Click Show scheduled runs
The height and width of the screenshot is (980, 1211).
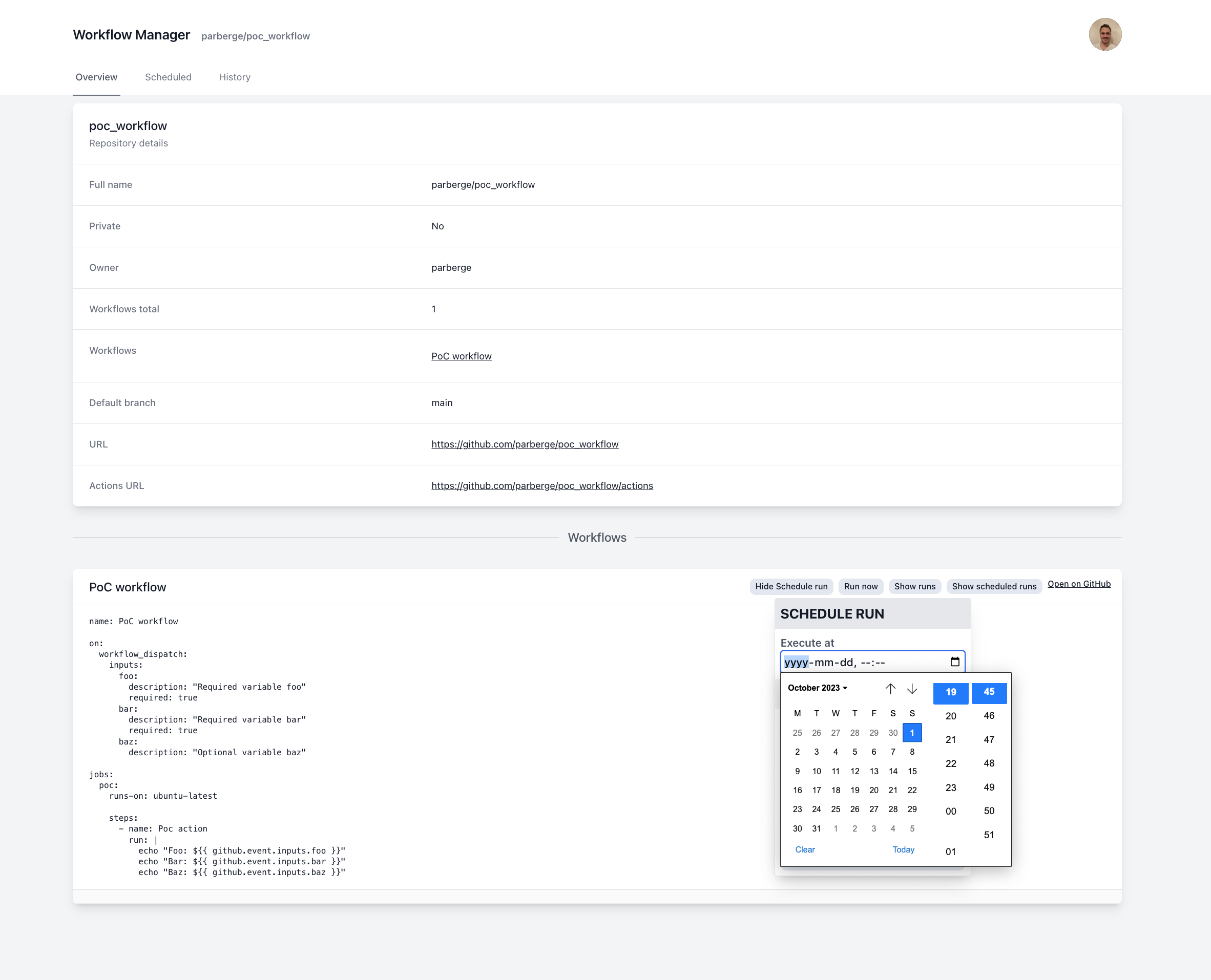(994, 587)
